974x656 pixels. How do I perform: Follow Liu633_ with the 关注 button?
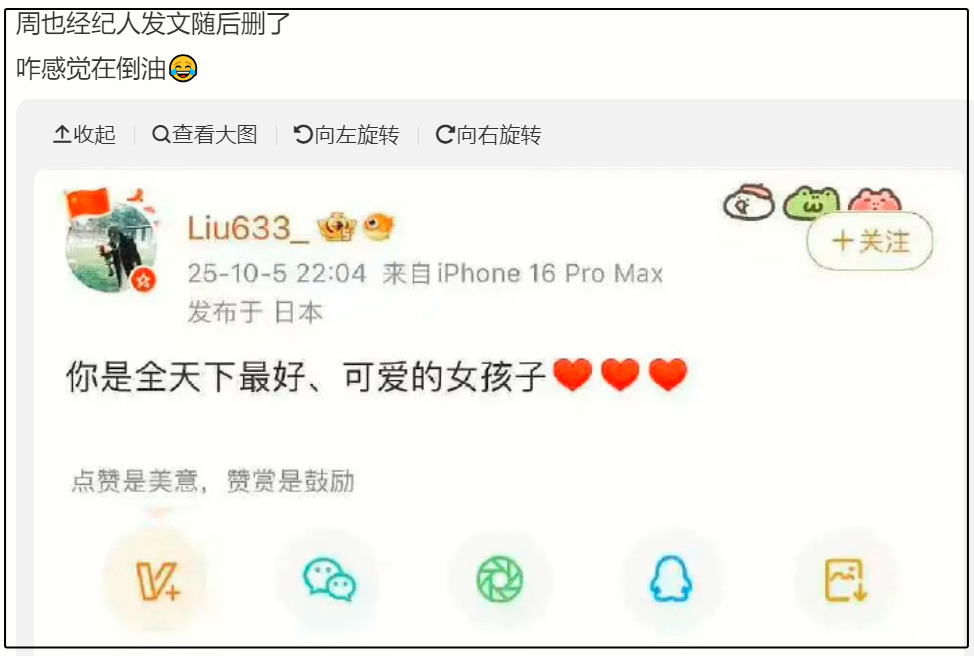click(x=870, y=241)
